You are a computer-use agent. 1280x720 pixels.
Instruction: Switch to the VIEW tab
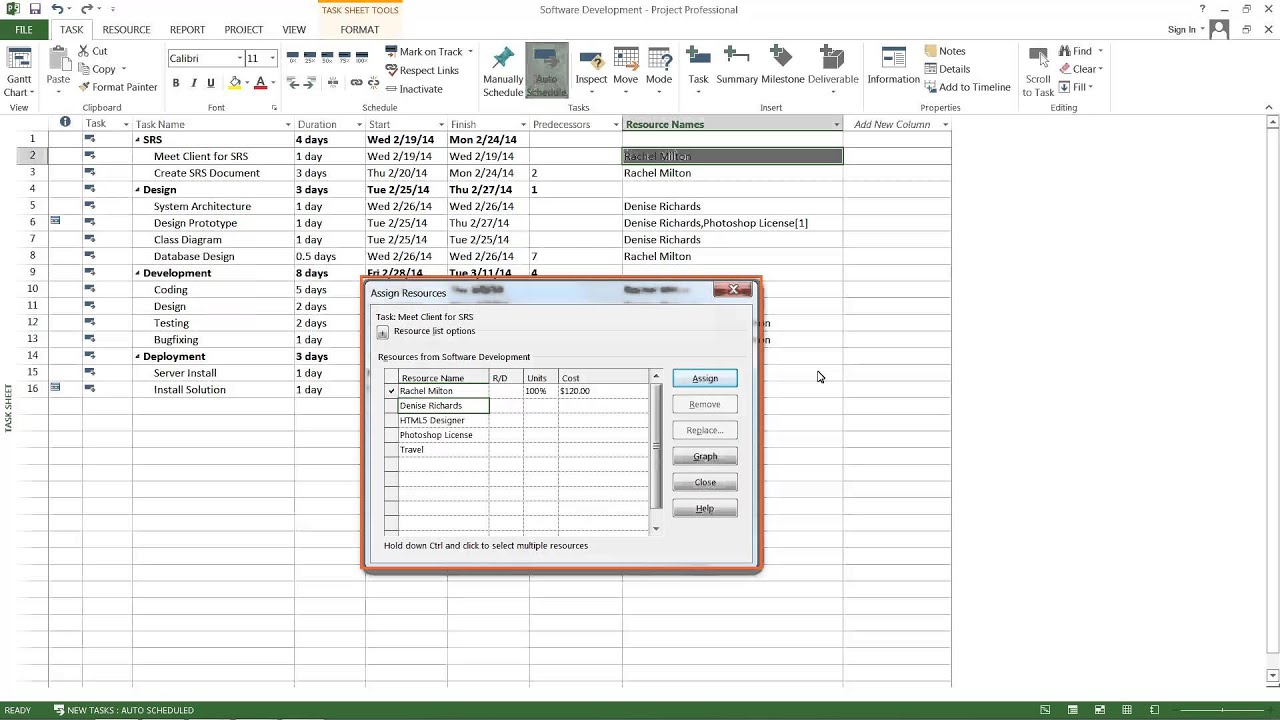[294, 30]
